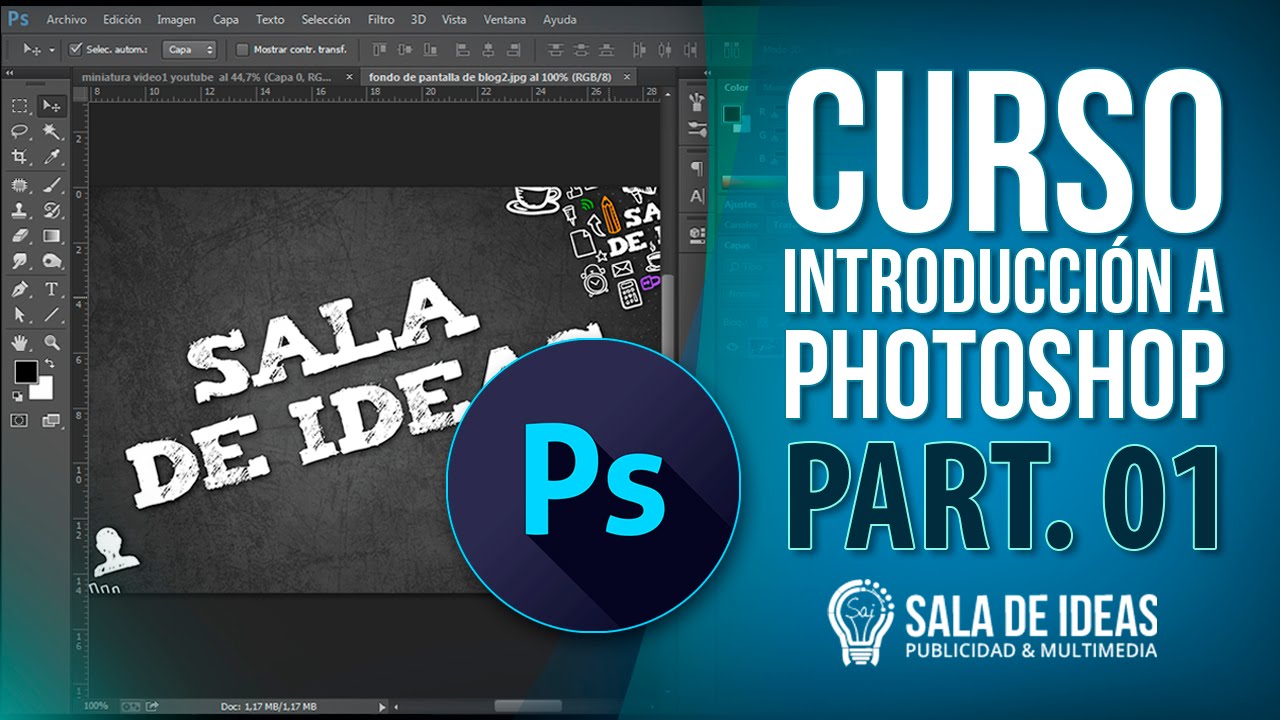Viewport: 1280px width, 720px height.
Task: Open the Capa menu
Action: click(x=225, y=19)
